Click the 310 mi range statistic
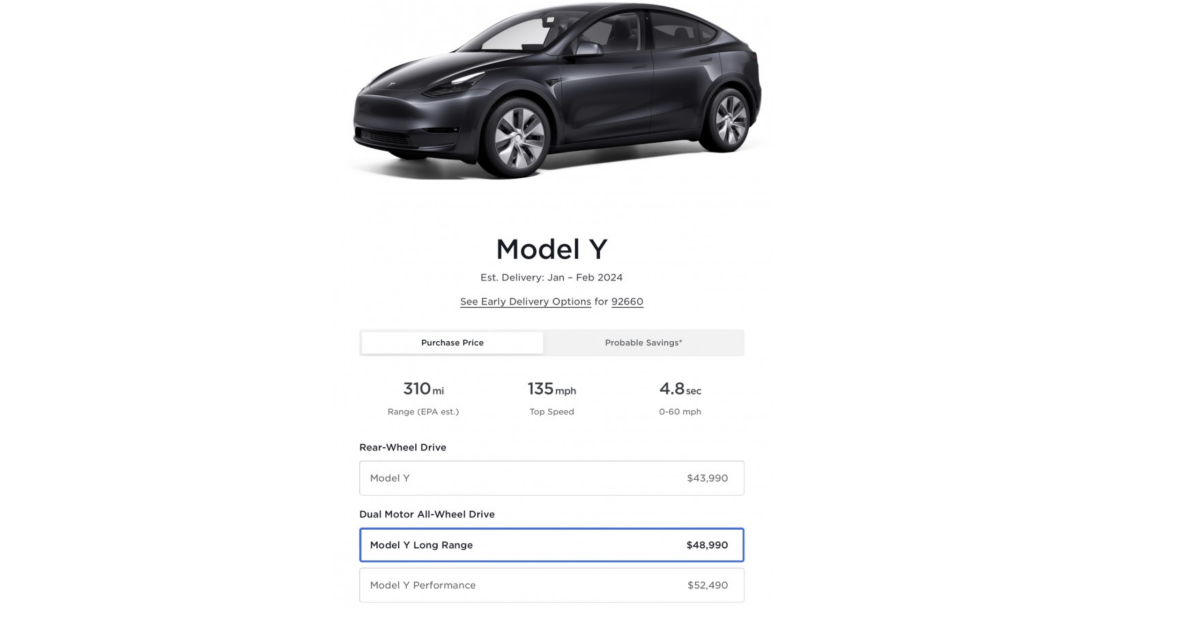The height and width of the screenshot is (622, 1200). coord(423,390)
